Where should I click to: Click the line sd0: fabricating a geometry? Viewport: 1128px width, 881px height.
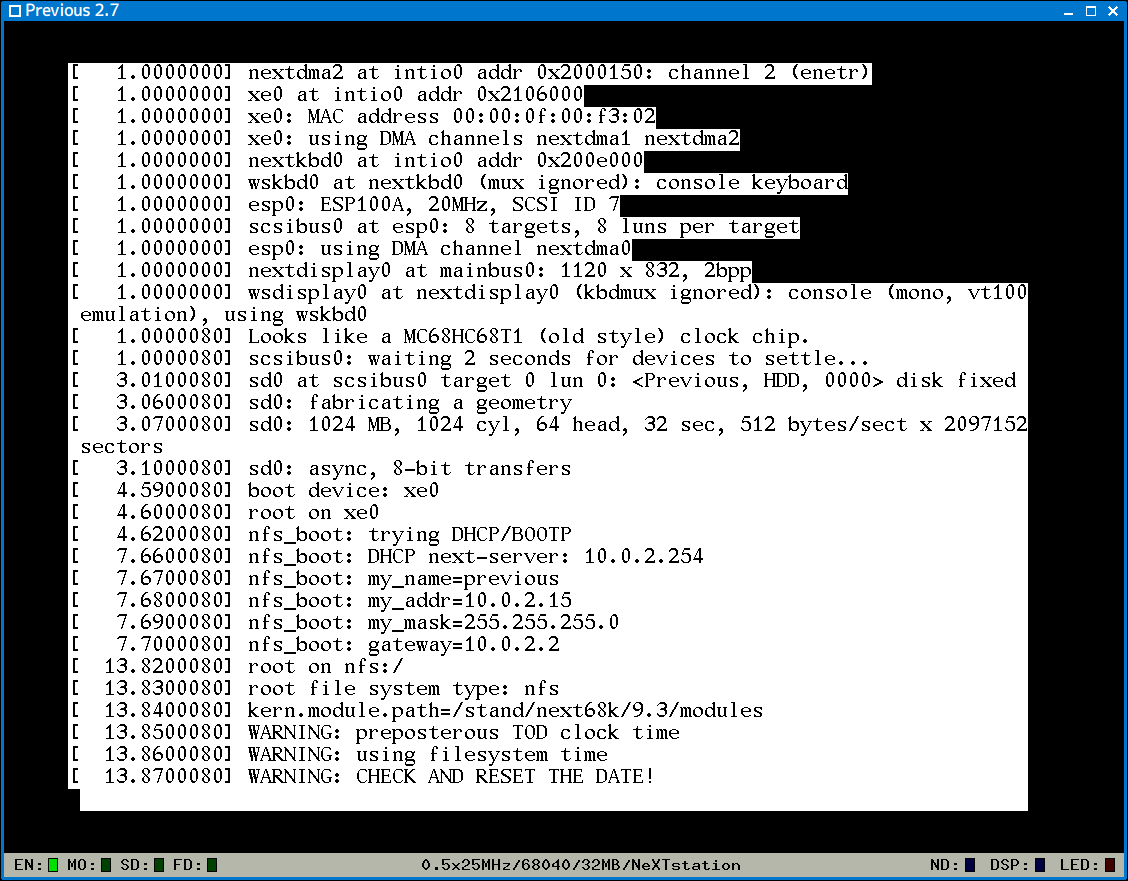tap(321, 403)
